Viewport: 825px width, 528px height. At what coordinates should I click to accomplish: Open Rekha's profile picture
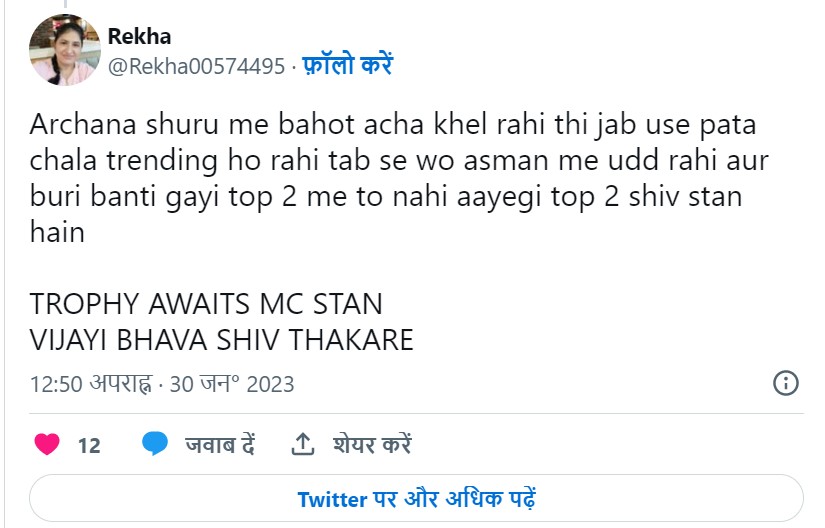tap(64, 50)
